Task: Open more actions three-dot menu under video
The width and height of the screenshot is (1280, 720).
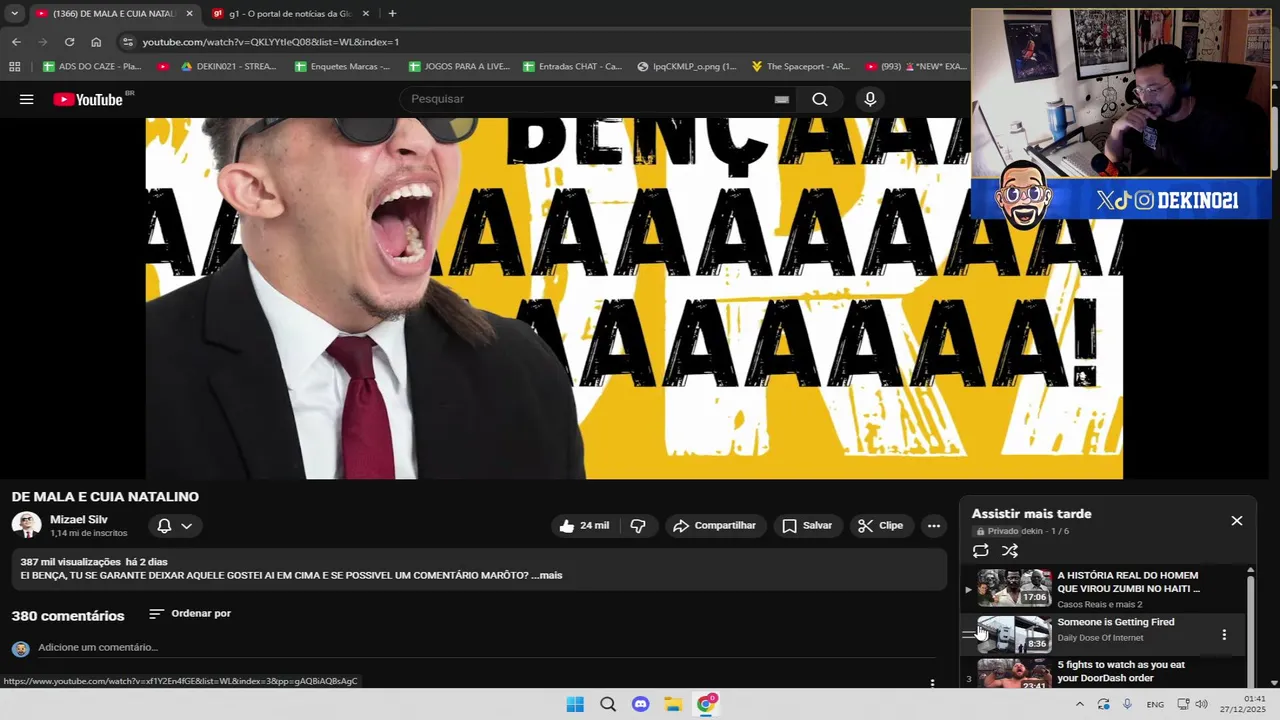Action: click(x=934, y=526)
